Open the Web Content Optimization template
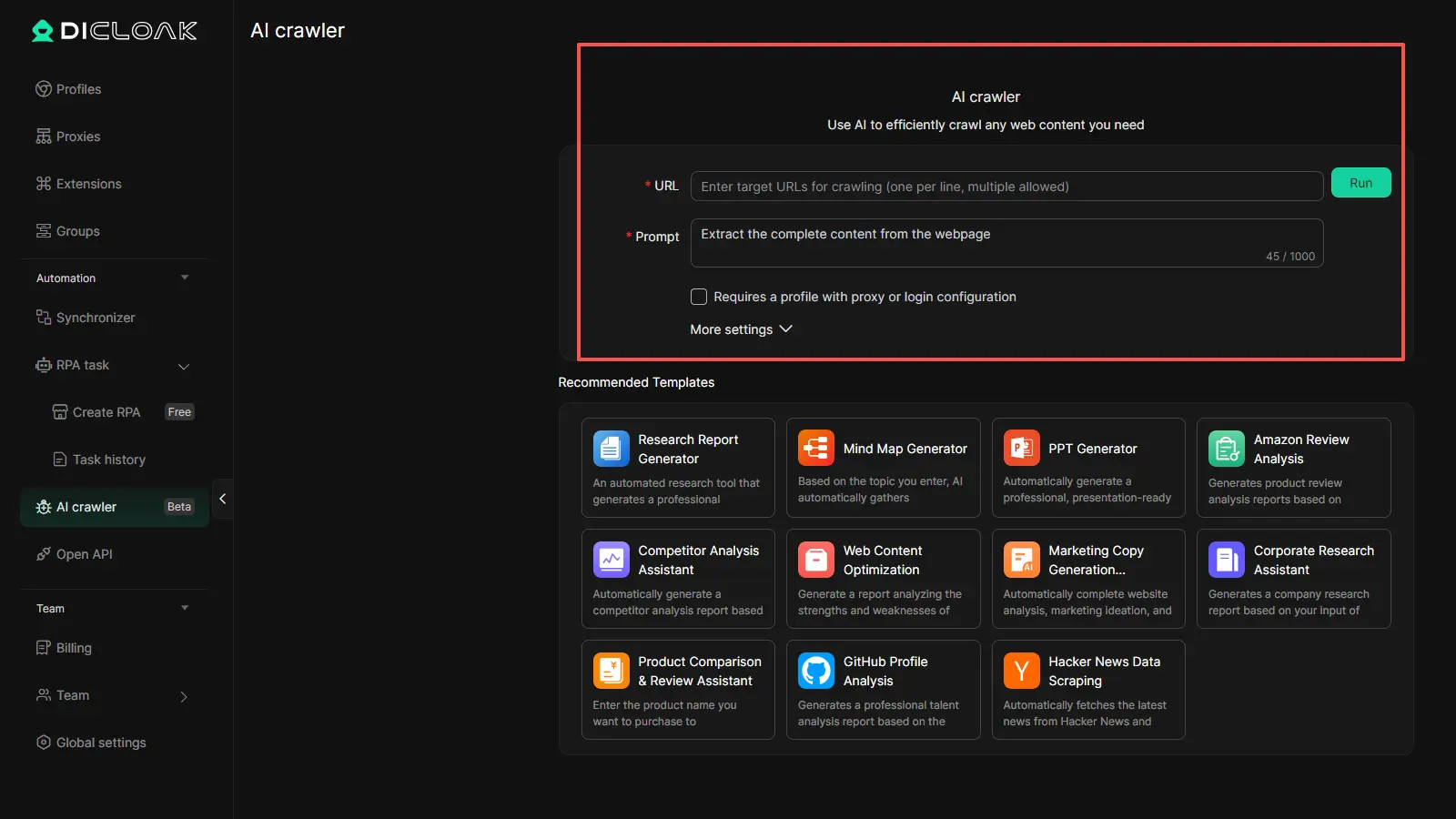1456x819 pixels. (883, 579)
